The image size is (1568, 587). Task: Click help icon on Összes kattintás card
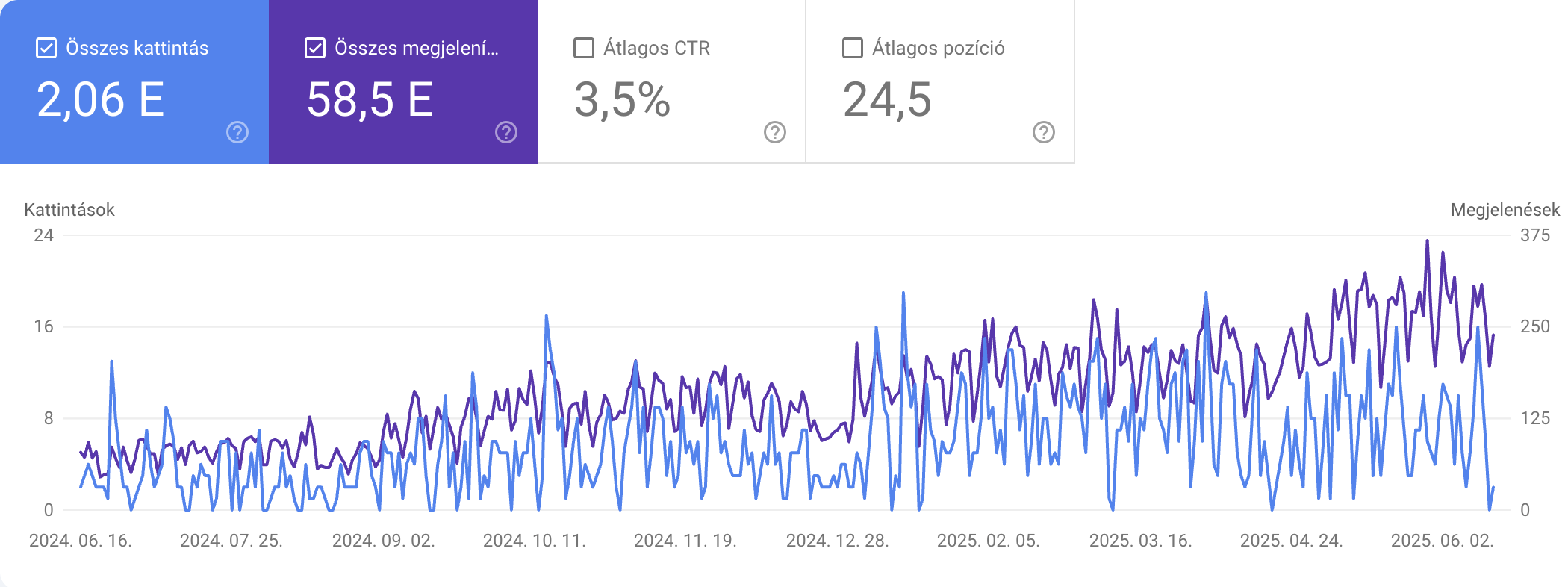237,132
